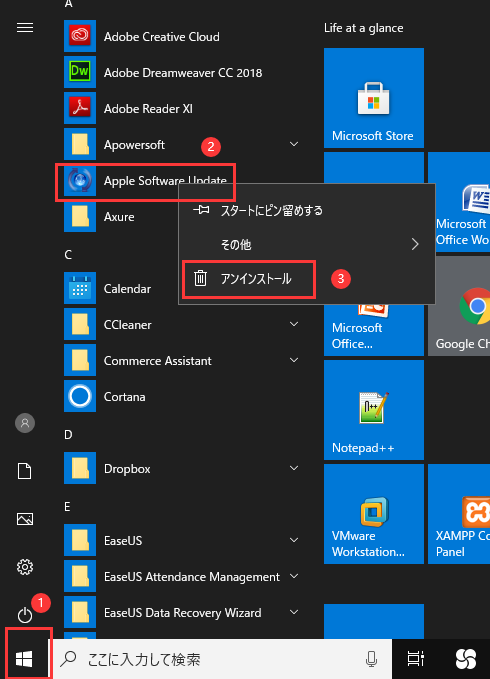Viewport: 490px width, 679px height.
Task: Expand EaseUS Attendance Management chevron
Action: click(x=294, y=576)
